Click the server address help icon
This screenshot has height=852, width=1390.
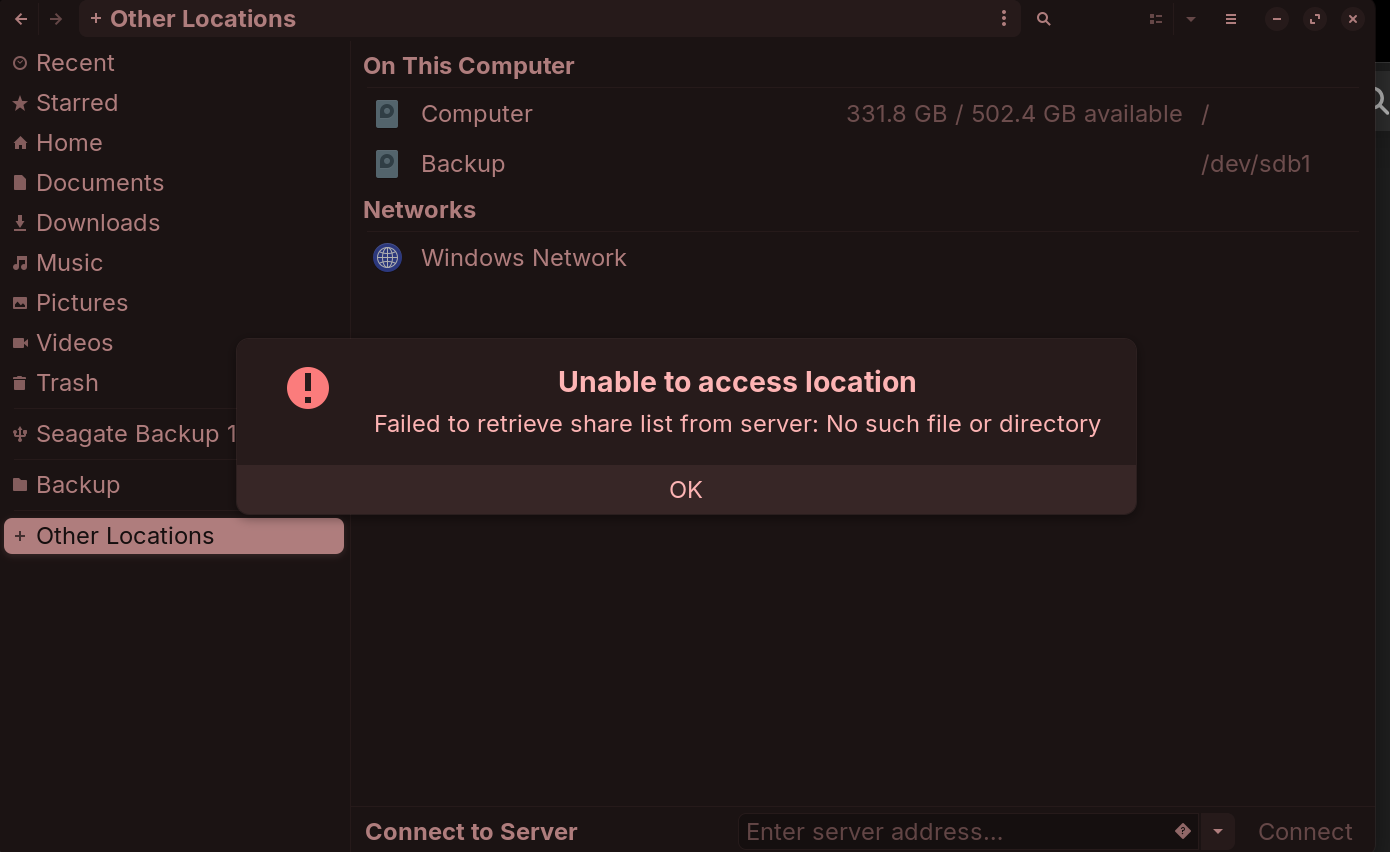[x=1183, y=831]
